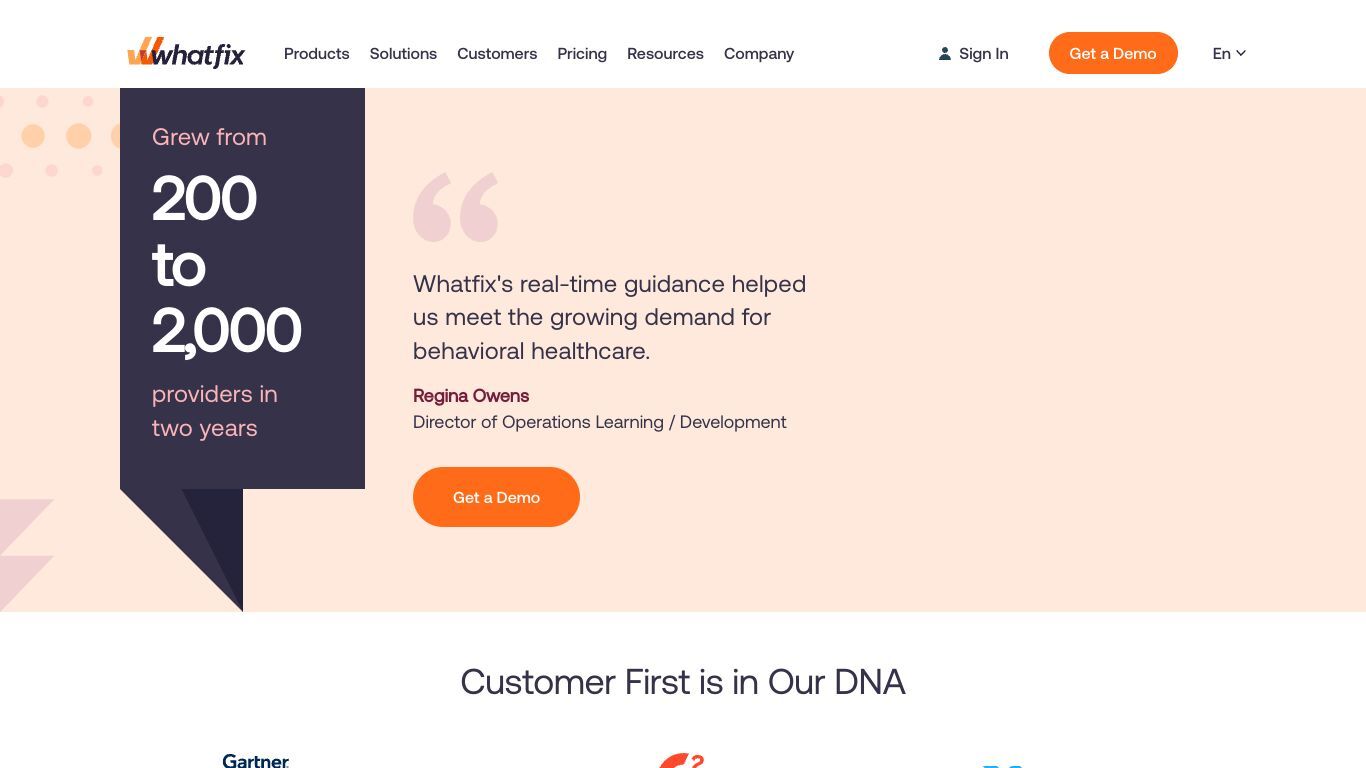
Task: Open the Pricing page
Action: (582, 54)
